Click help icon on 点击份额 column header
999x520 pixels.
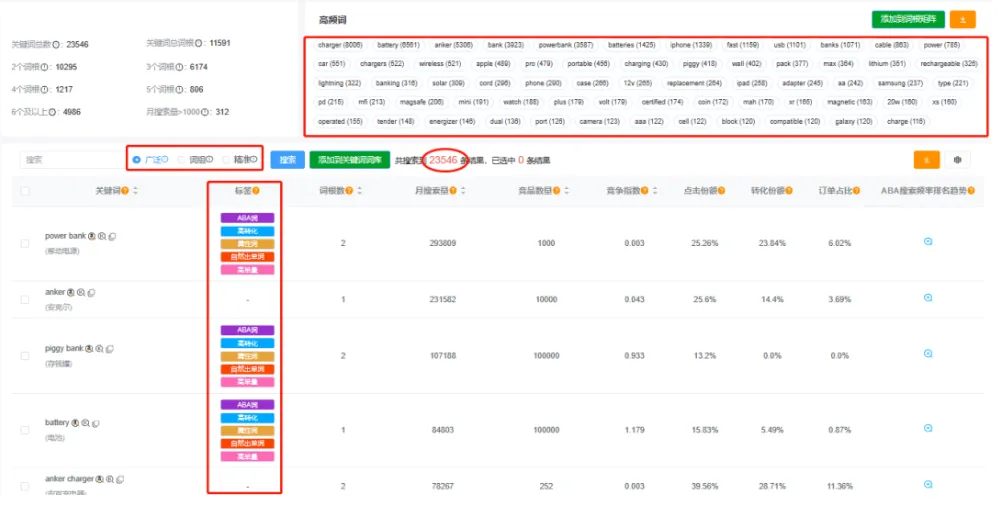click(721, 191)
